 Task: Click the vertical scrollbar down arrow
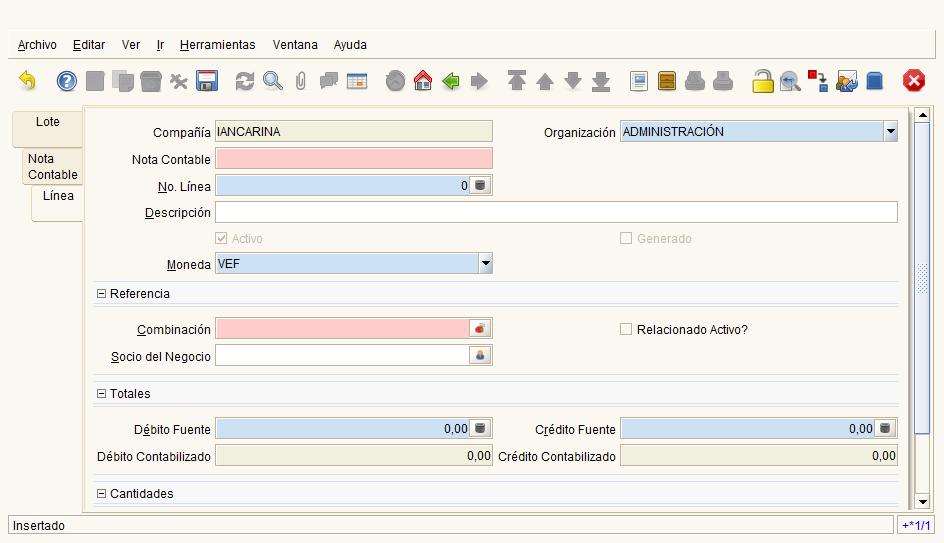pyautogui.click(x=922, y=501)
